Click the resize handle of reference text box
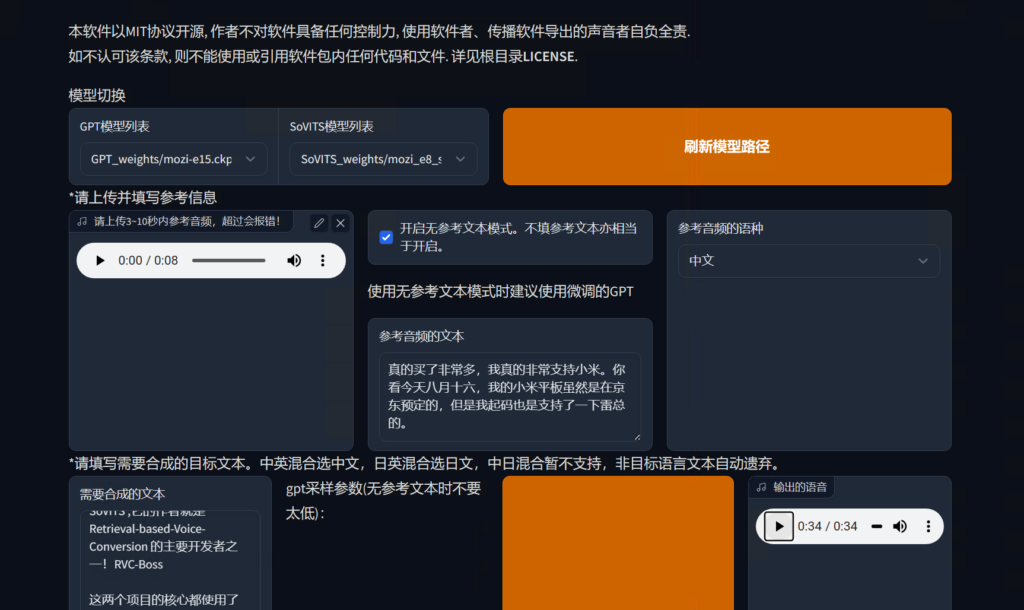This screenshot has width=1024, height=610. [x=636, y=436]
